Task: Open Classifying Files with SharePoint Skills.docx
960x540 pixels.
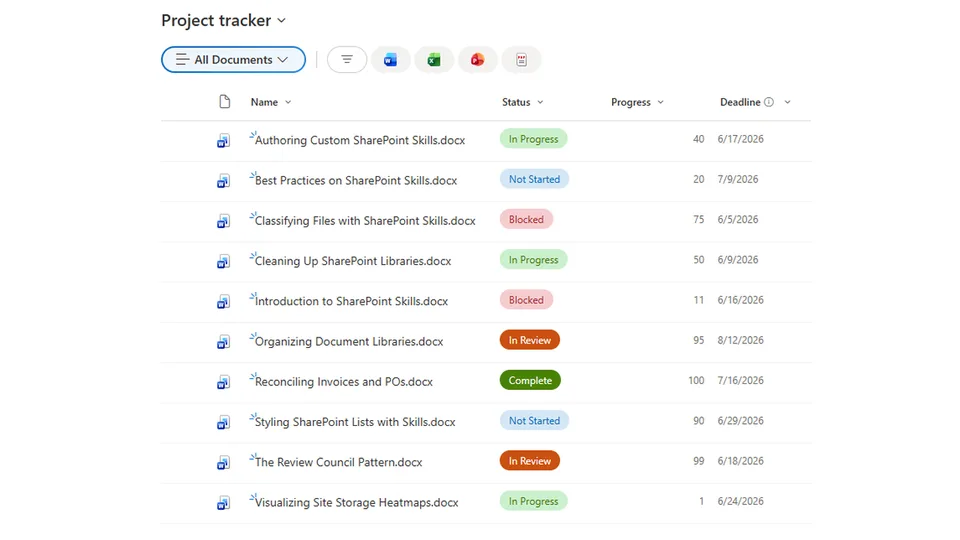Action: [365, 221]
